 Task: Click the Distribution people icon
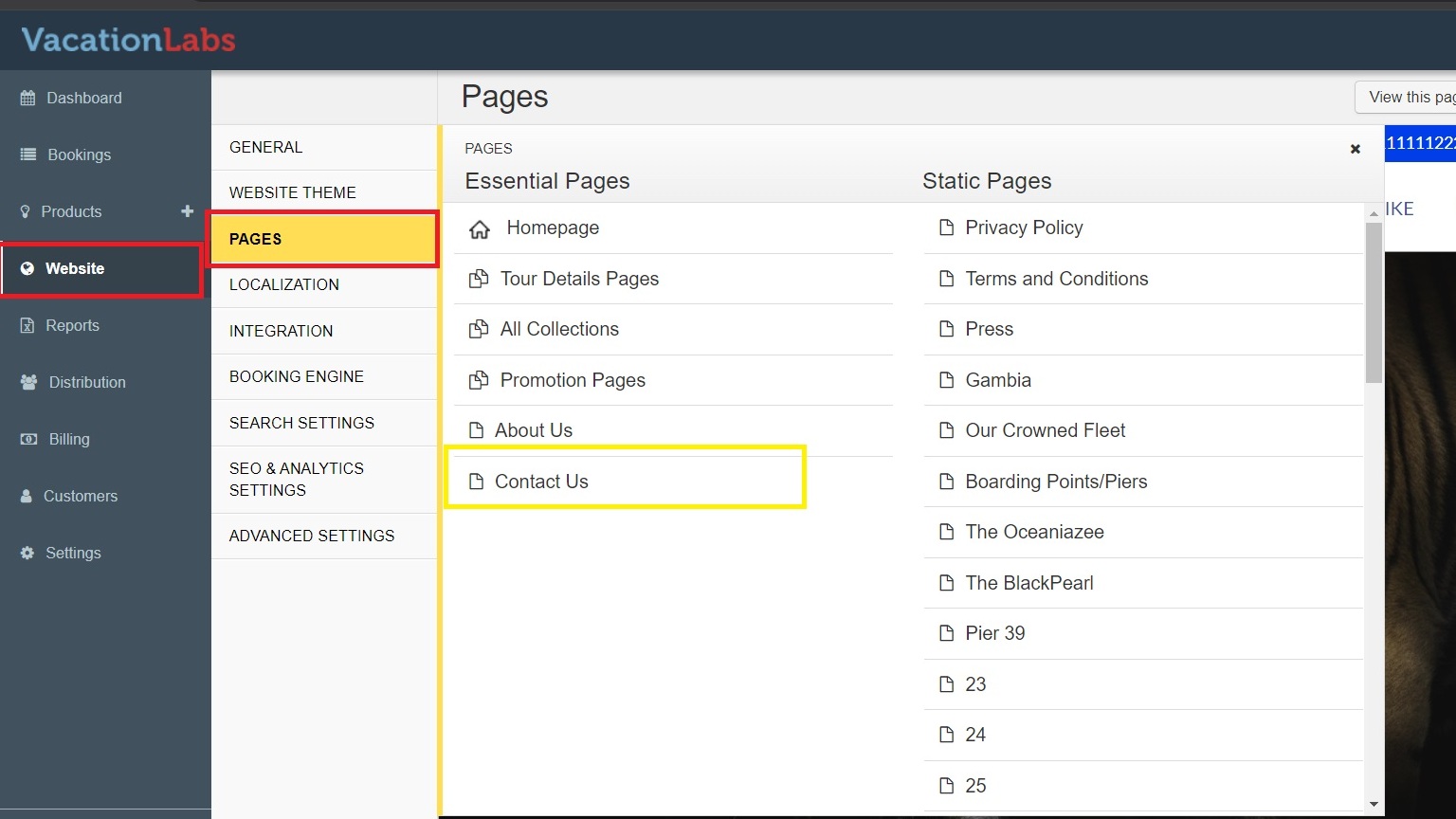click(x=28, y=382)
